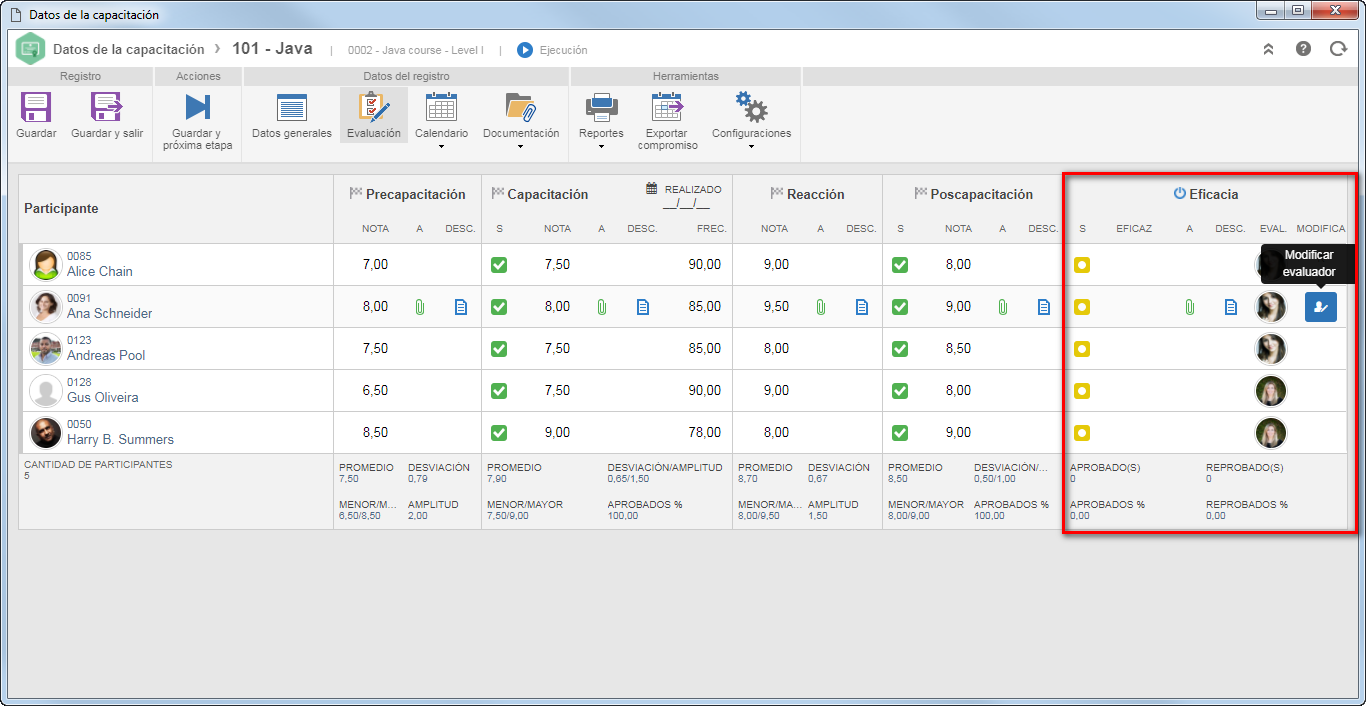Toggle Harry B. Summers' Capacitación checkbox
Screen dimensions: 1366x706
pyautogui.click(x=499, y=433)
